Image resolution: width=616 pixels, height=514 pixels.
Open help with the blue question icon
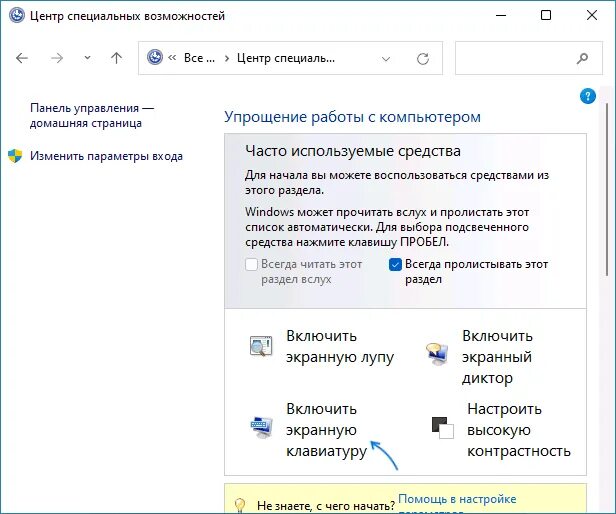[587, 96]
